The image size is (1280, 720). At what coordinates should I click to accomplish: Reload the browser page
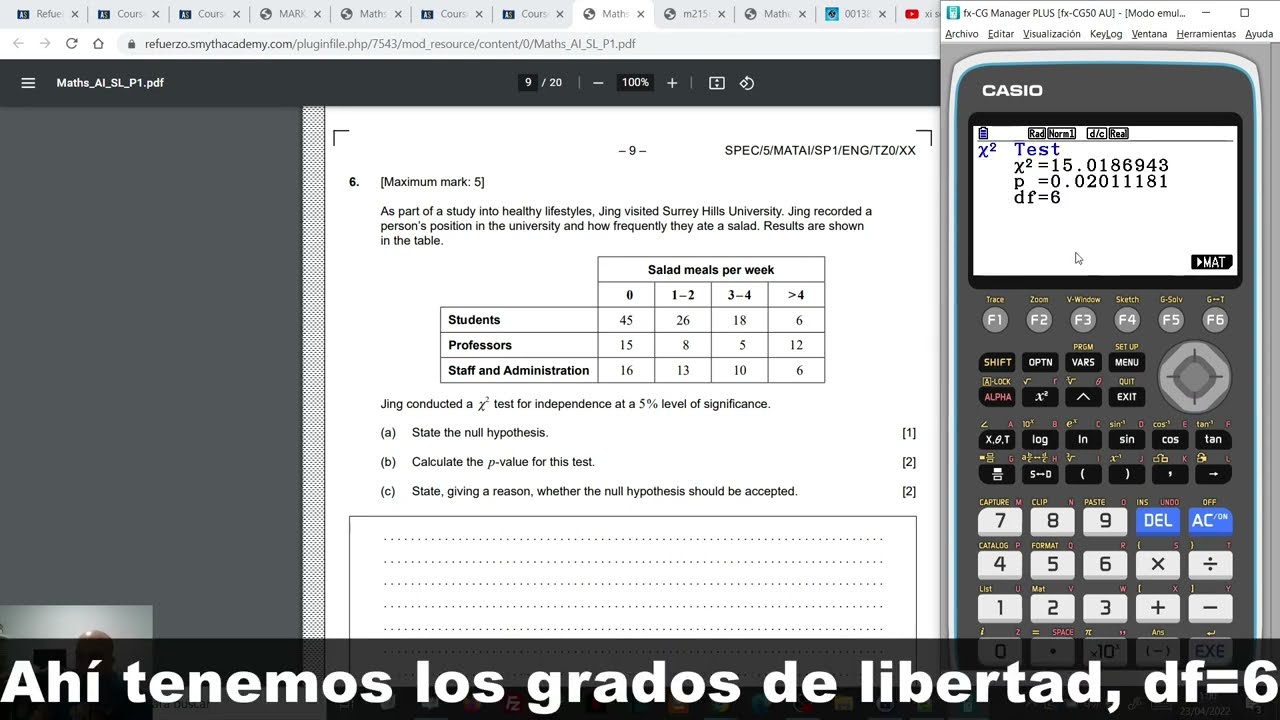[71, 44]
